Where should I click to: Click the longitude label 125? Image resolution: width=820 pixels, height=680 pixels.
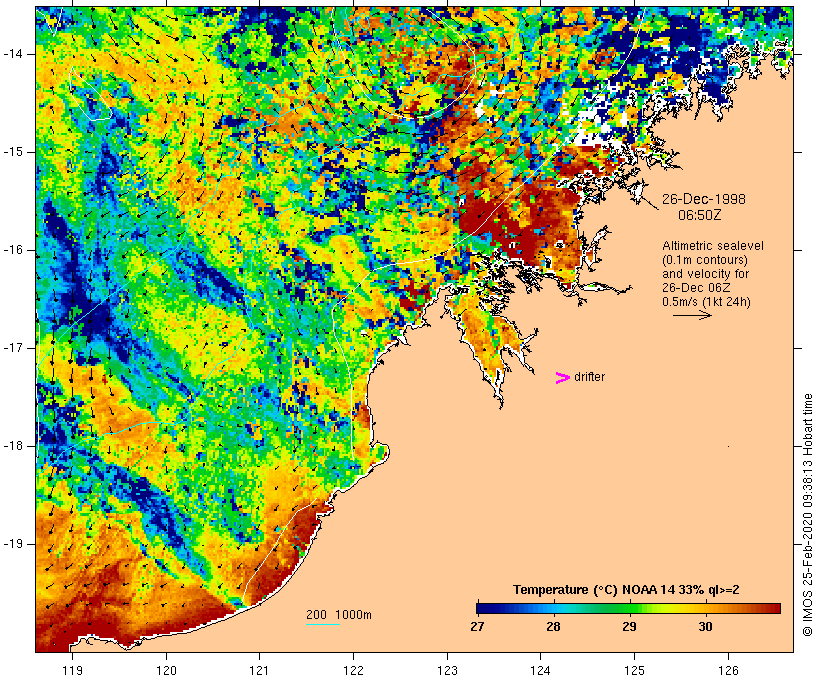point(635,670)
